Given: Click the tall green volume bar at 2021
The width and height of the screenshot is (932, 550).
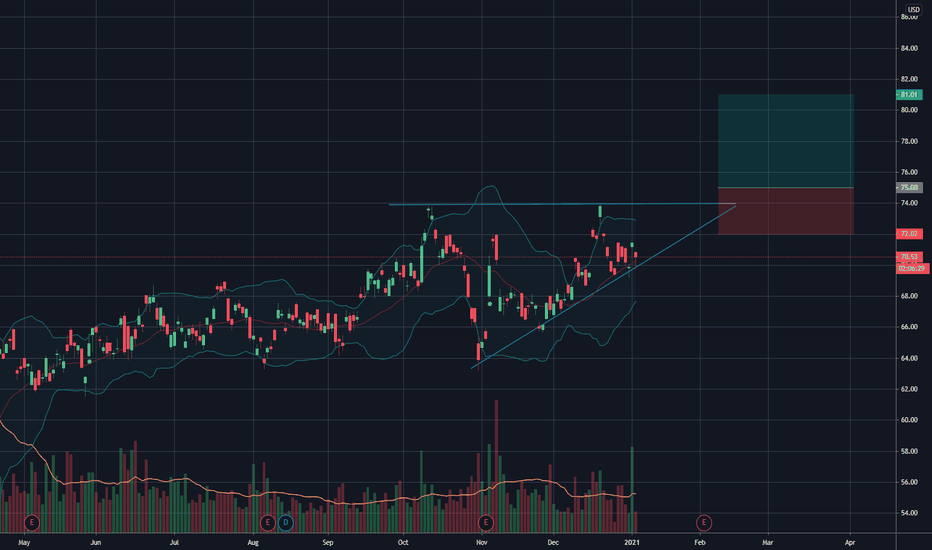Looking at the screenshot, I should pos(632,489).
